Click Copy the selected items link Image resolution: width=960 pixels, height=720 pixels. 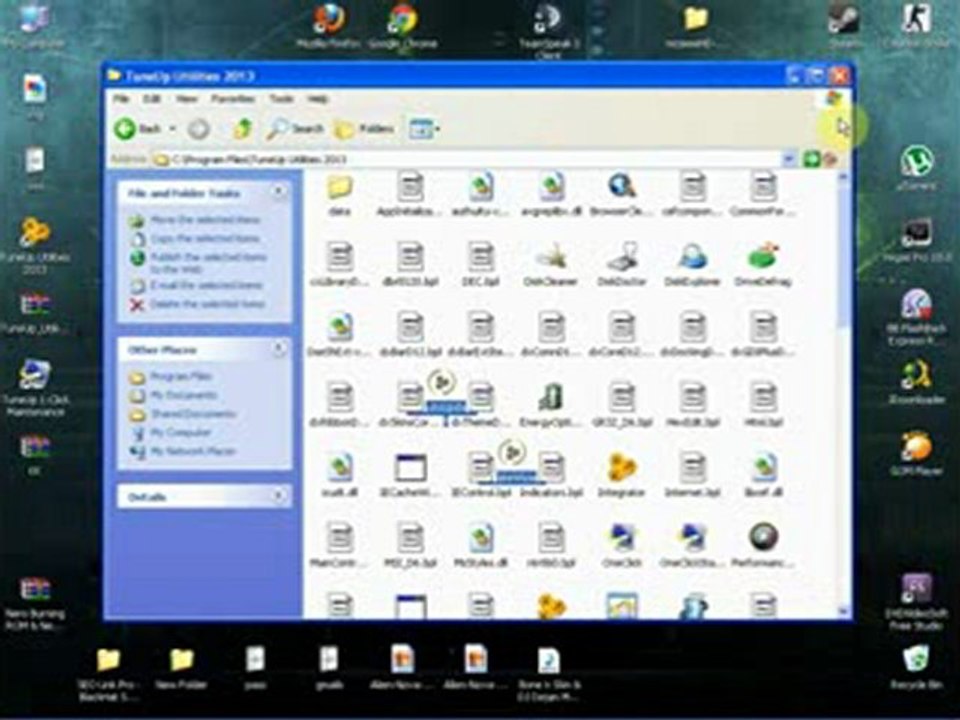coord(205,238)
